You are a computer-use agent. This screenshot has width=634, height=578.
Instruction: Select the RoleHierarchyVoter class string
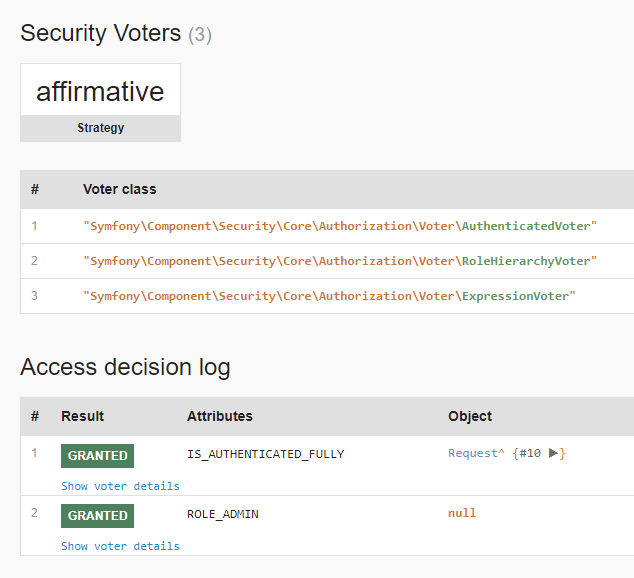click(x=340, y=261)
